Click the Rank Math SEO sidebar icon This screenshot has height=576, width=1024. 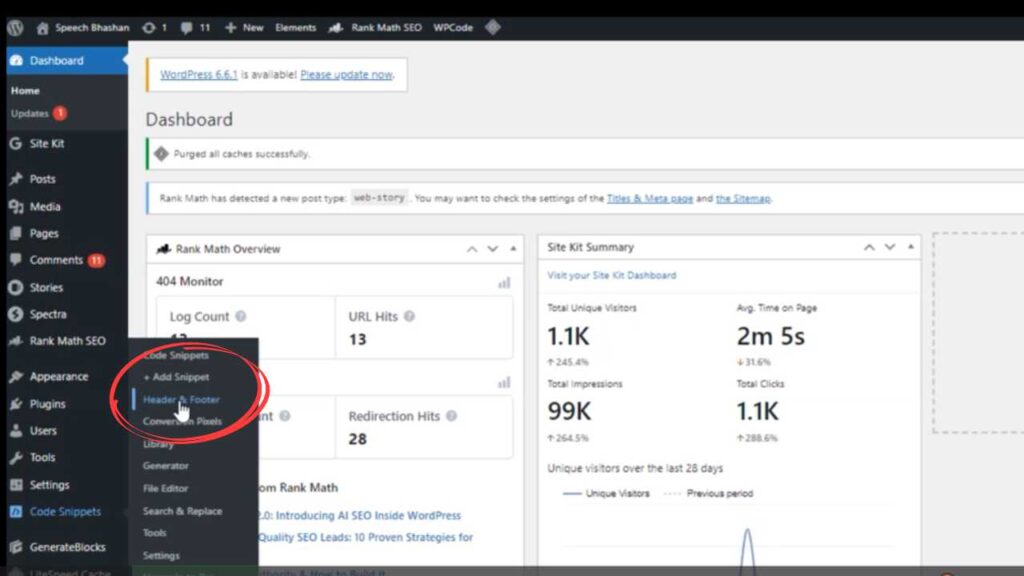(16, 341)
